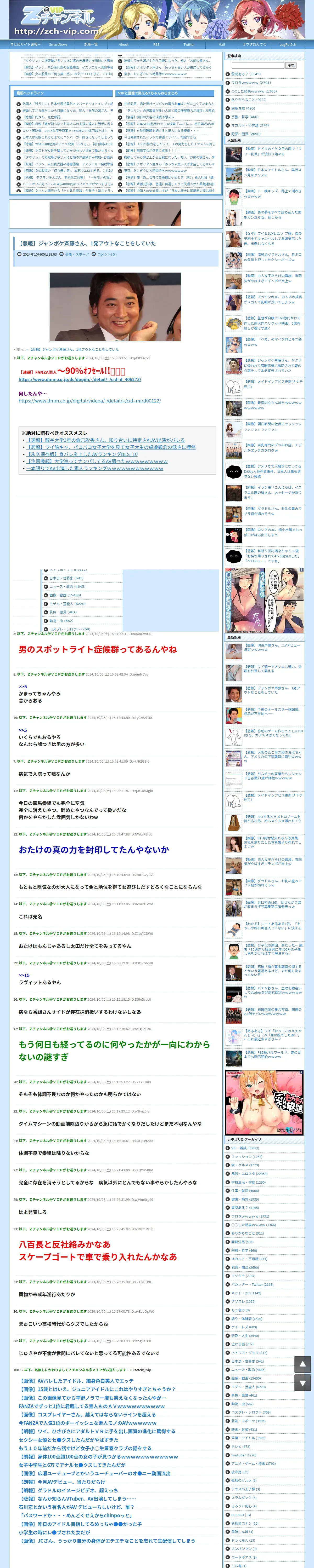
Task: Open headline ロシア国防費、2025年度予算案で25%増
Action: [68, 131]
